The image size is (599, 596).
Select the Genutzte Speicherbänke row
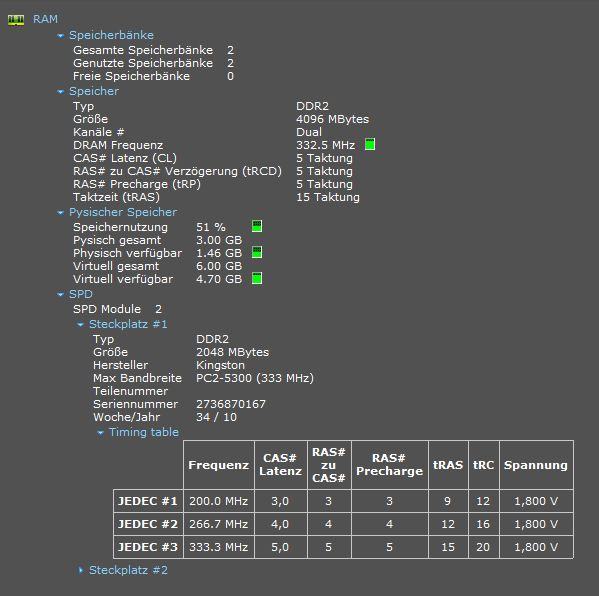pyautogui.click(x=153, y=63)
